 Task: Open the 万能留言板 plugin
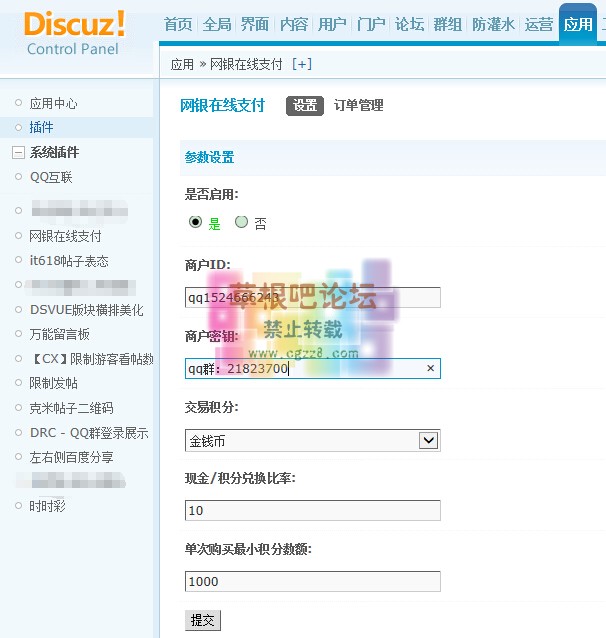pyautogui.click(x=60, y=334)
